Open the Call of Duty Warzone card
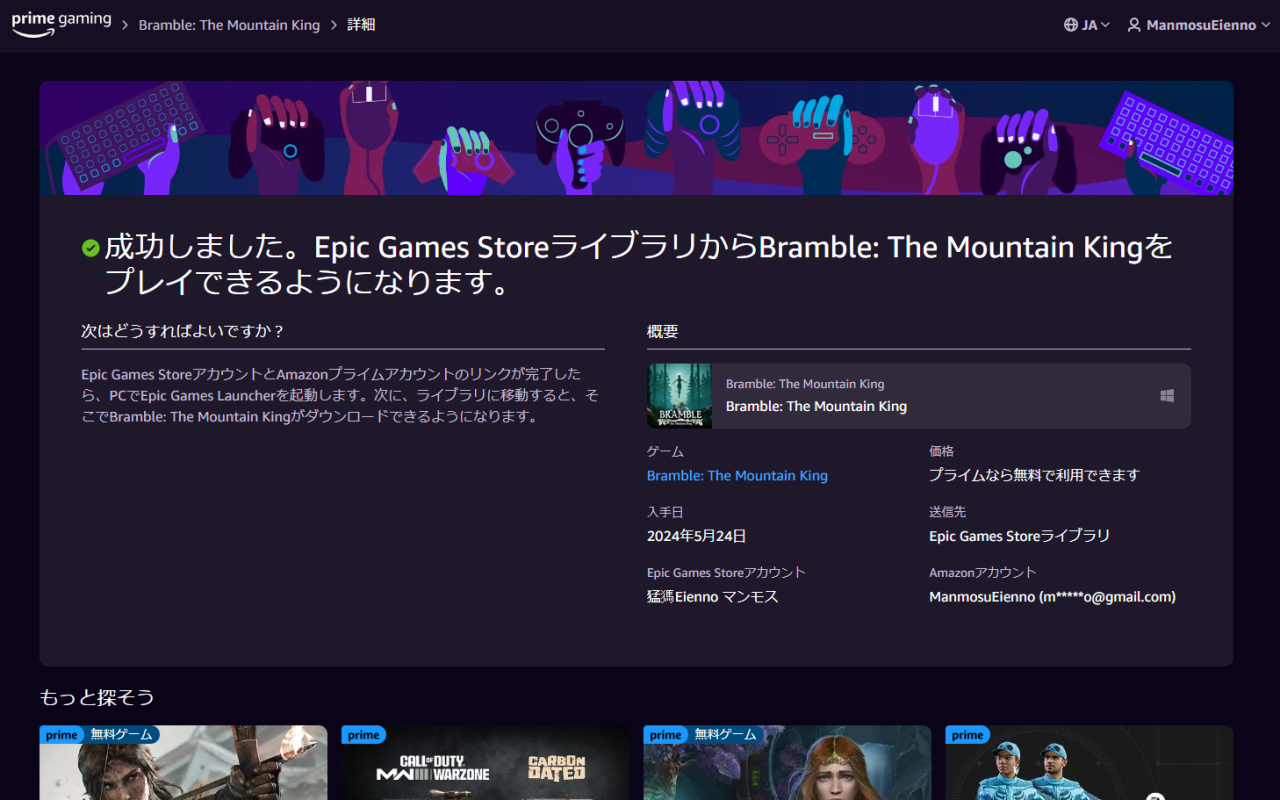1280x800 pixels. (x=485, y=762)
